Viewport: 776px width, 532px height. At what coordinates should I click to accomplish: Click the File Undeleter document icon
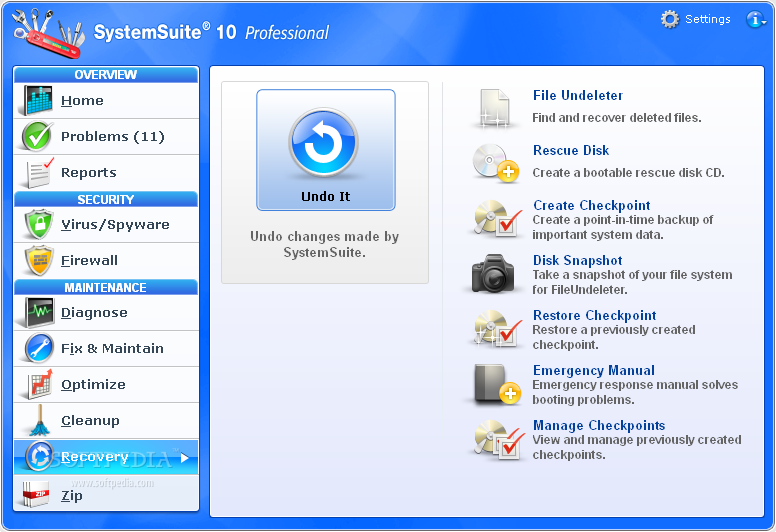point(495,108)
